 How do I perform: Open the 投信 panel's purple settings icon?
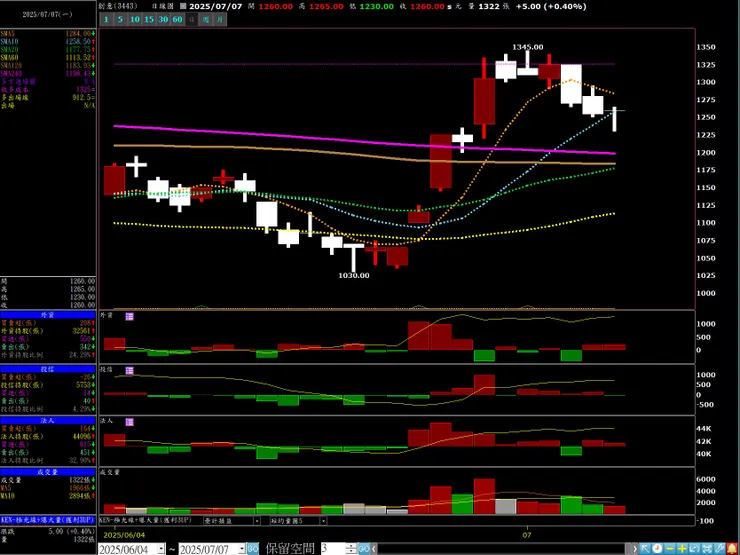tap(129, 370)
